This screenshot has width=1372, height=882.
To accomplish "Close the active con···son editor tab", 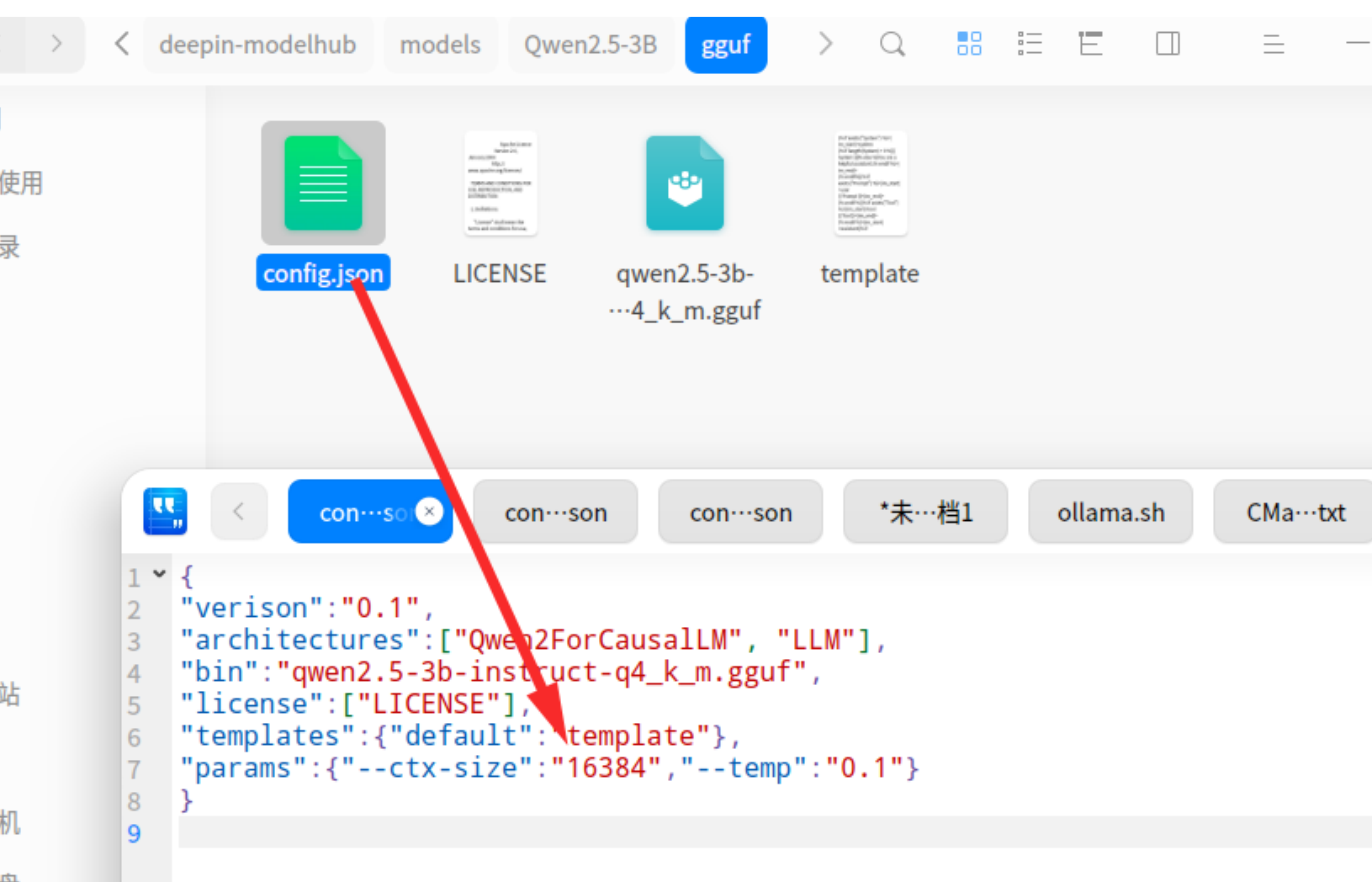I will point(430,511).
